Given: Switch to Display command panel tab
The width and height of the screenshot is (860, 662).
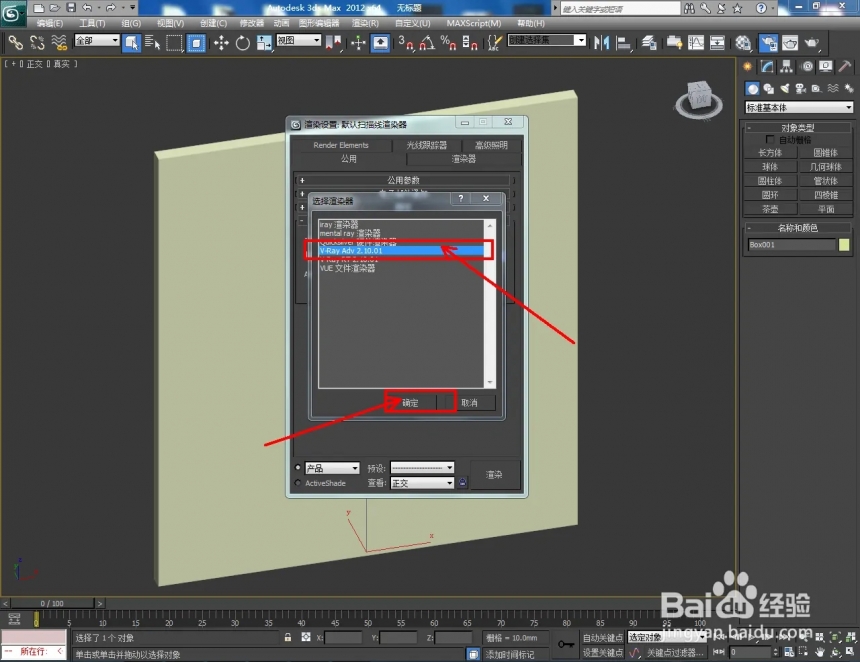Looking at the screenshot, I should pyautogui.click(x=825, y=67).
